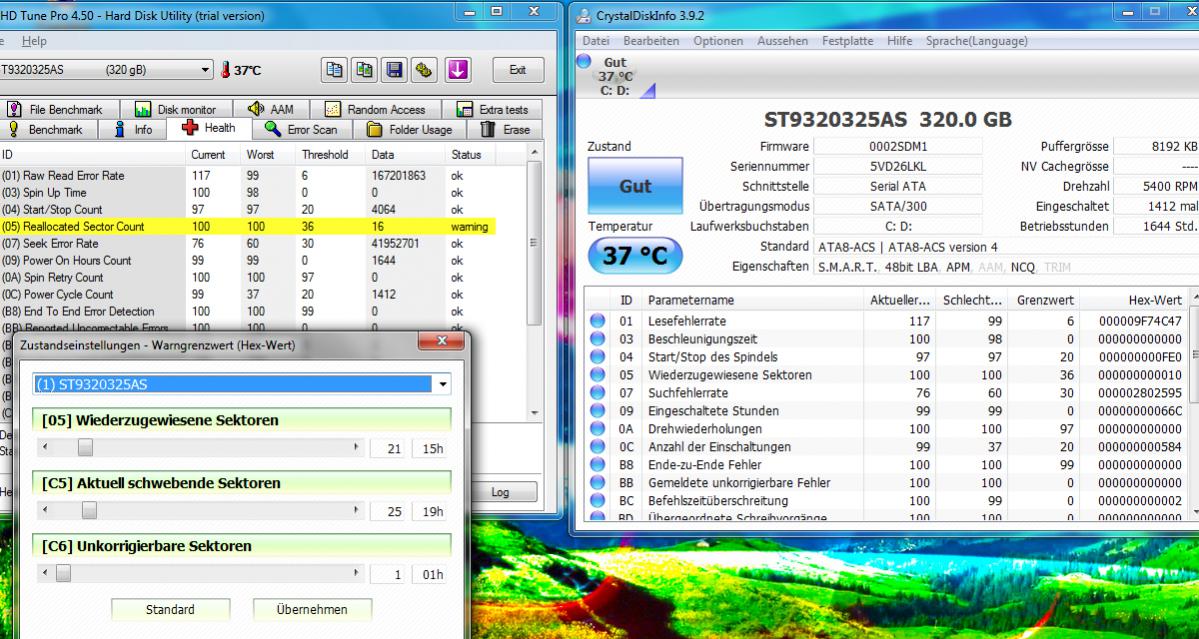Expand the (1) ST9320325AS combo box in dialog
This screenshot has width=1199, height=639.
point(443,384)
